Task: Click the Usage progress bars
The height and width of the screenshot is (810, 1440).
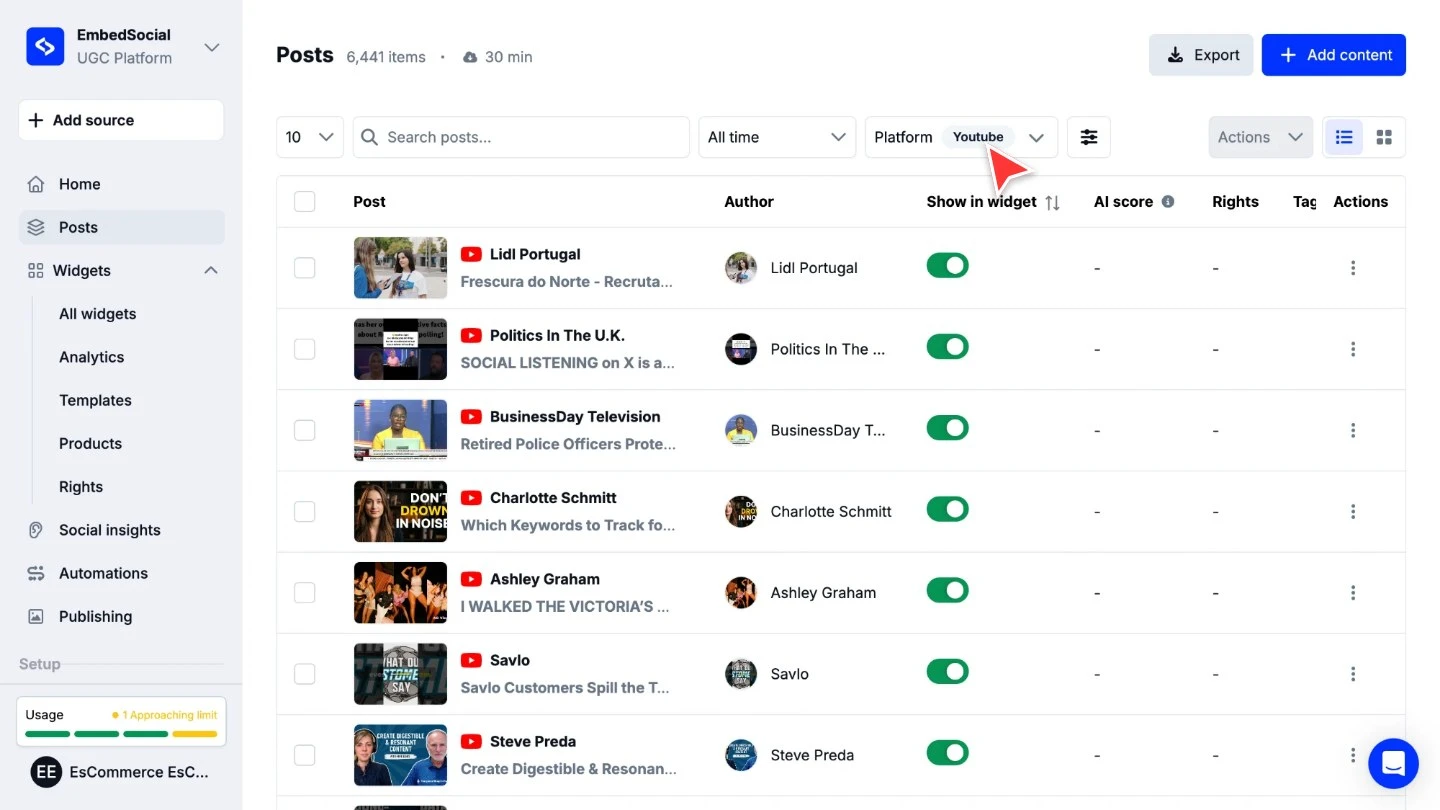Action: (121, 734)
